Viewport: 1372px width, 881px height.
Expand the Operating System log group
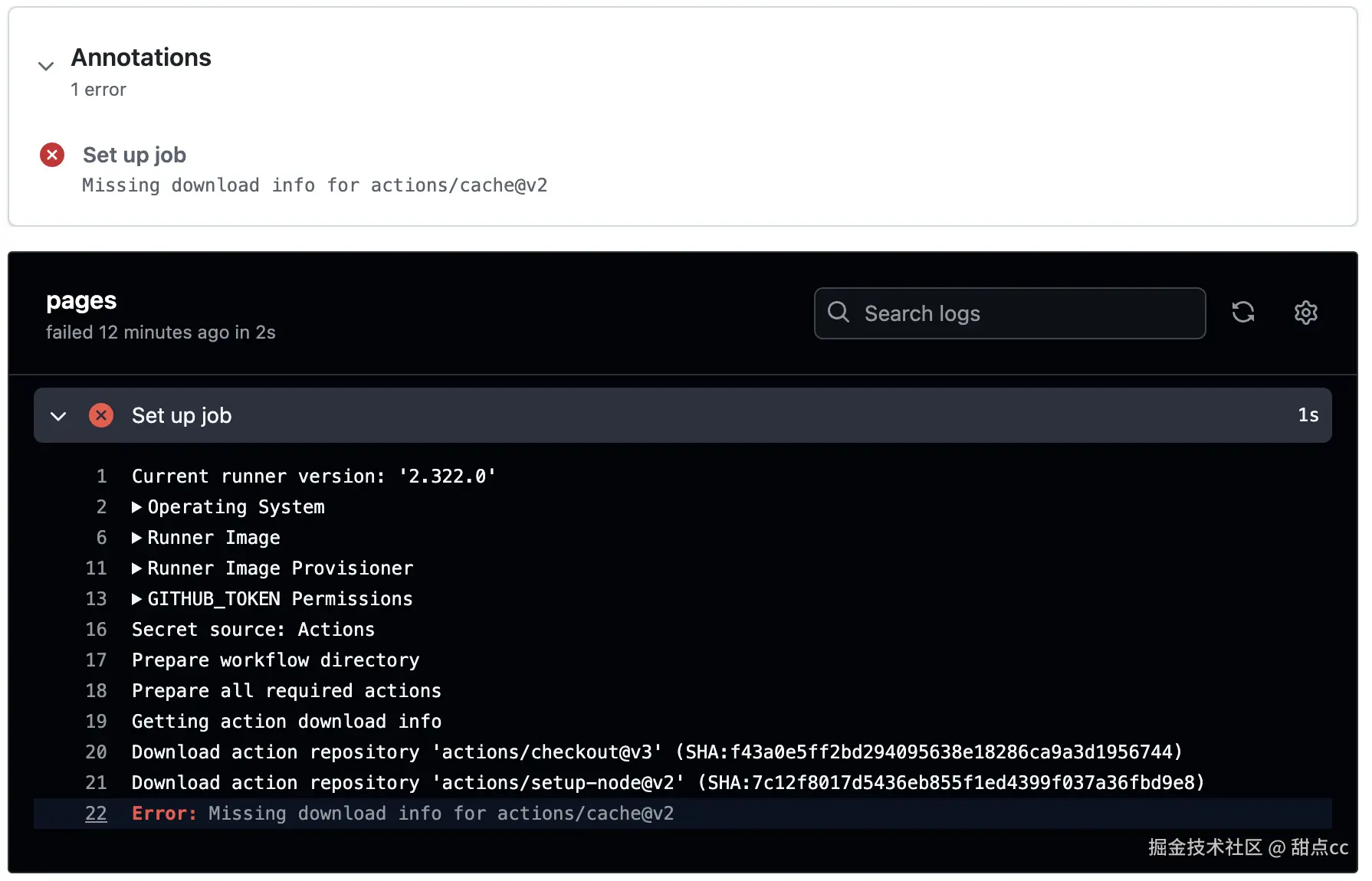pos(136,507)
